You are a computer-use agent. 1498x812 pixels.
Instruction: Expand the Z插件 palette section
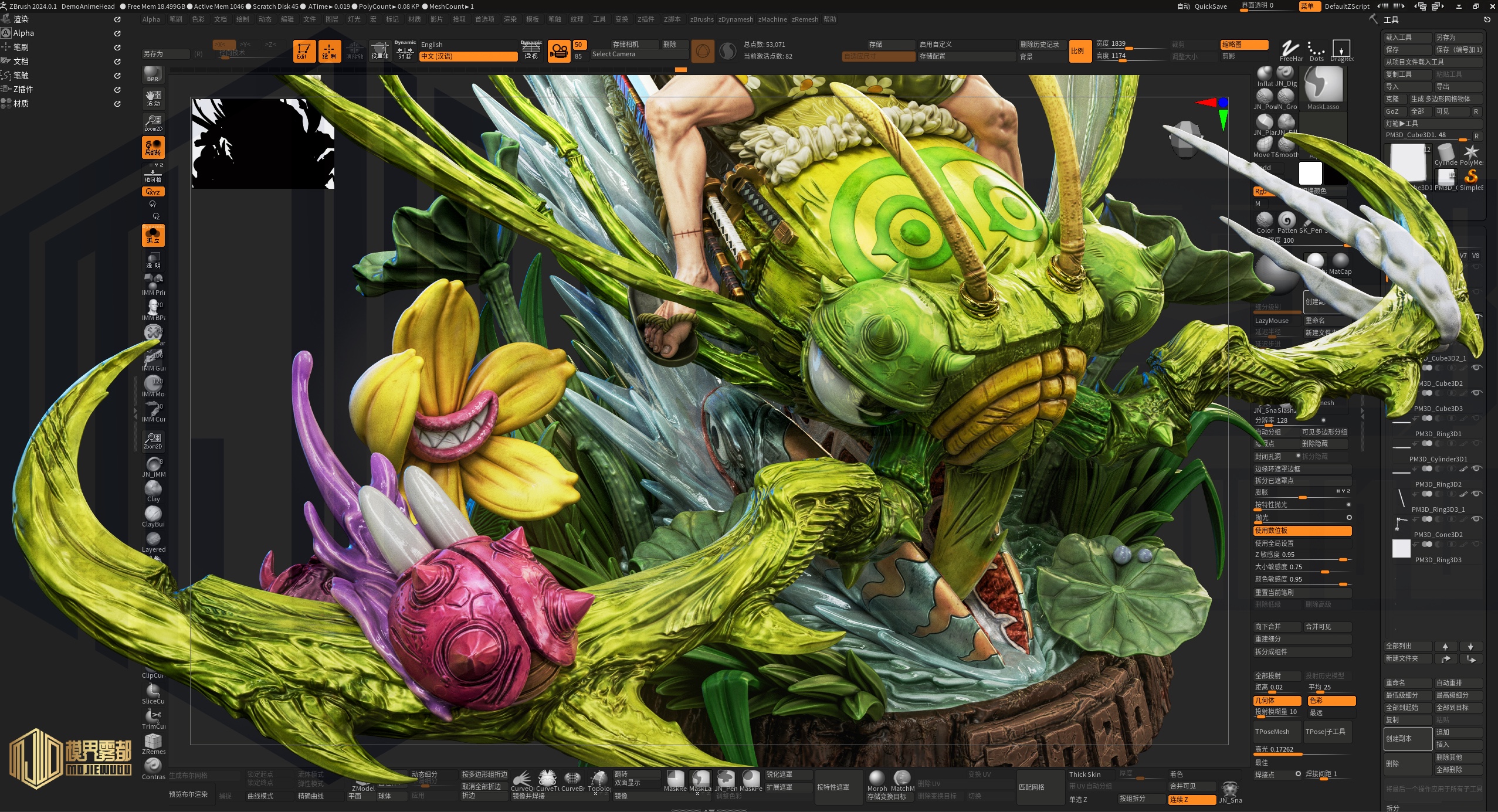point(23,90)
